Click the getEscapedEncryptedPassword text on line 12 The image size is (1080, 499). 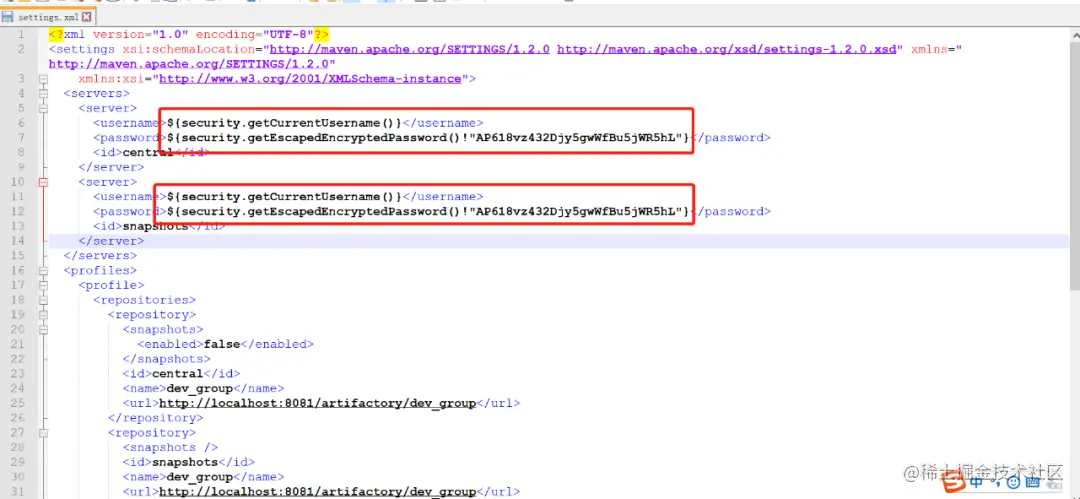pyautogui.click(x=429, y=212)
